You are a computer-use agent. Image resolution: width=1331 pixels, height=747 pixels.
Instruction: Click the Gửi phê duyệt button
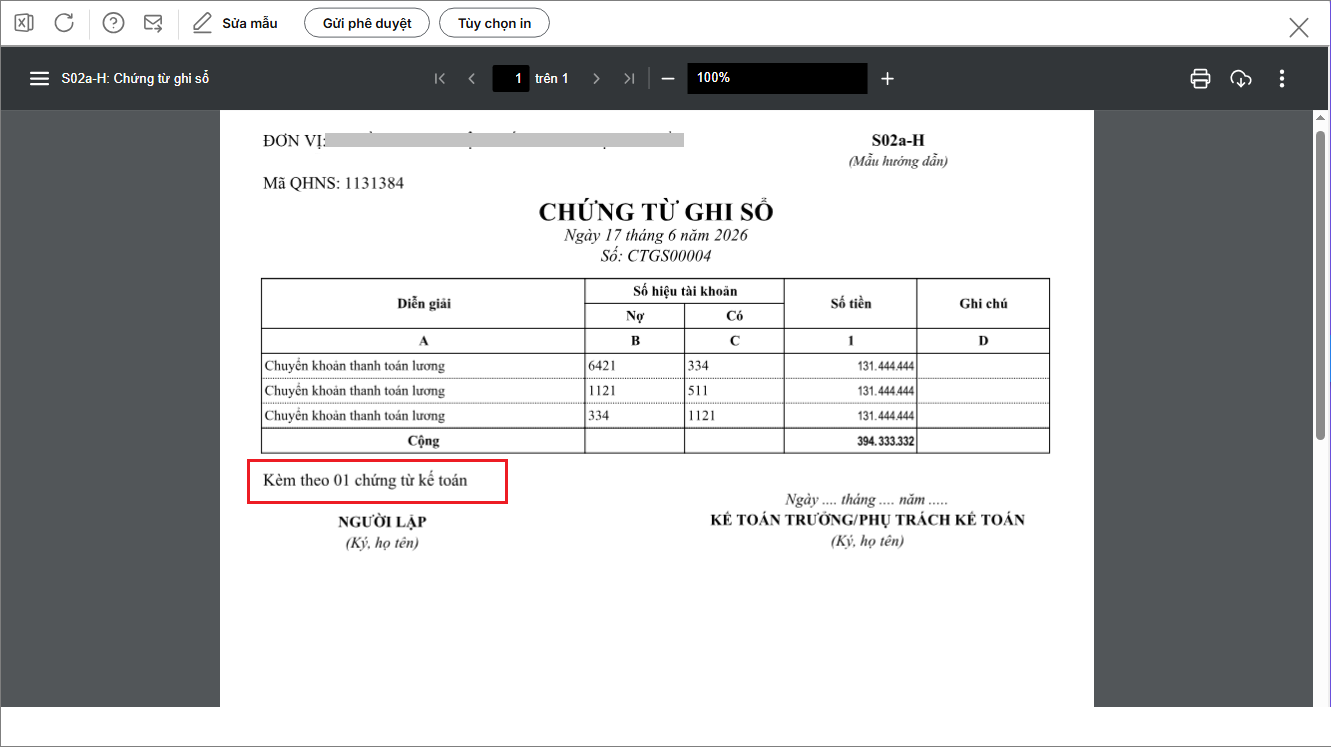367,23
